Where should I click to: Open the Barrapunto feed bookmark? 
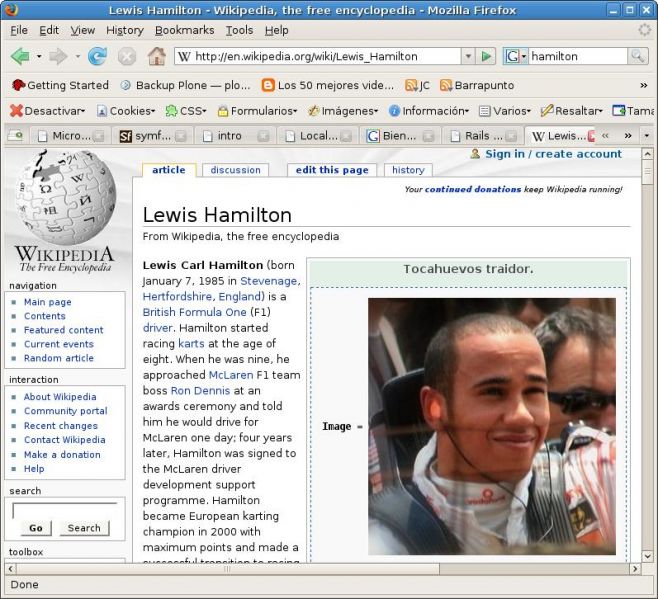[477, 85]
